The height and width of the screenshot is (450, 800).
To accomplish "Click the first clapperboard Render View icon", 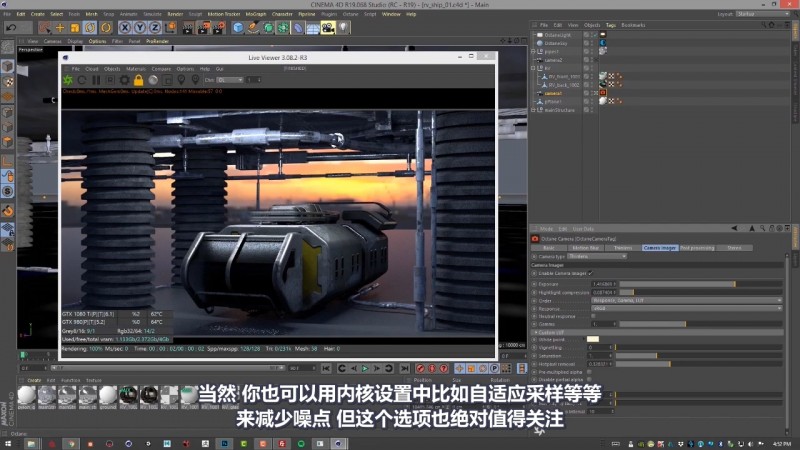I will click(x=188, y=28).
